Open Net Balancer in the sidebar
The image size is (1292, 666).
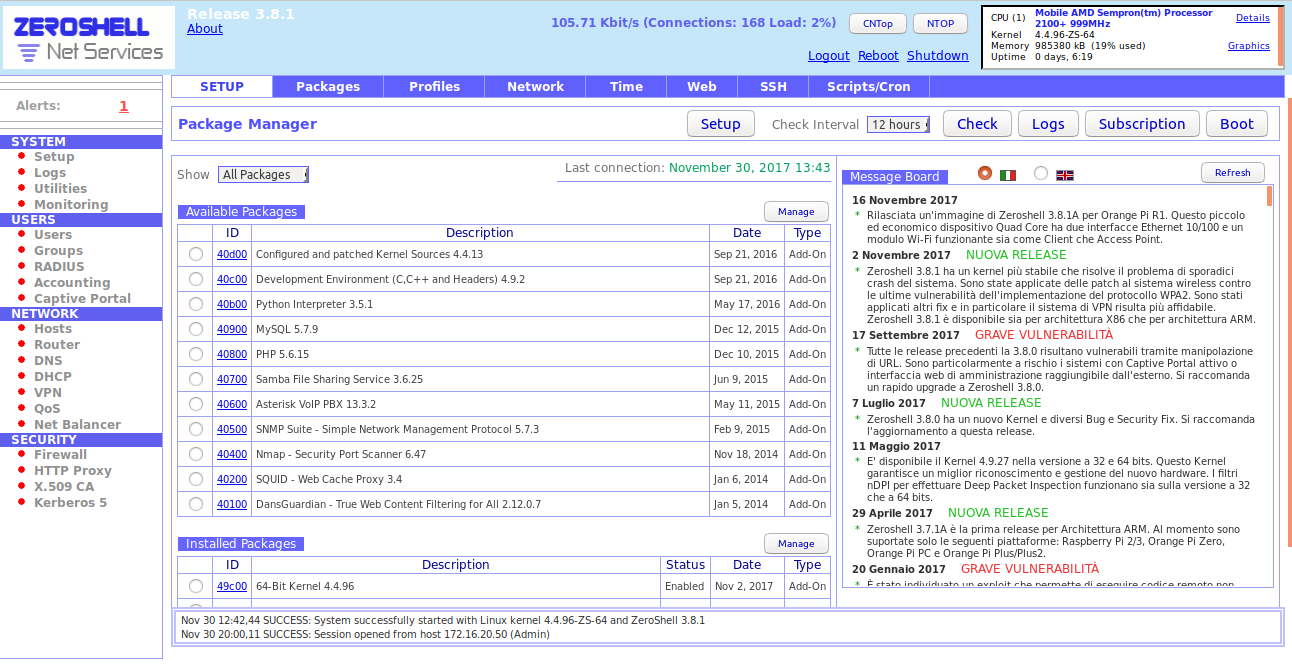click(x=77, y=425)
